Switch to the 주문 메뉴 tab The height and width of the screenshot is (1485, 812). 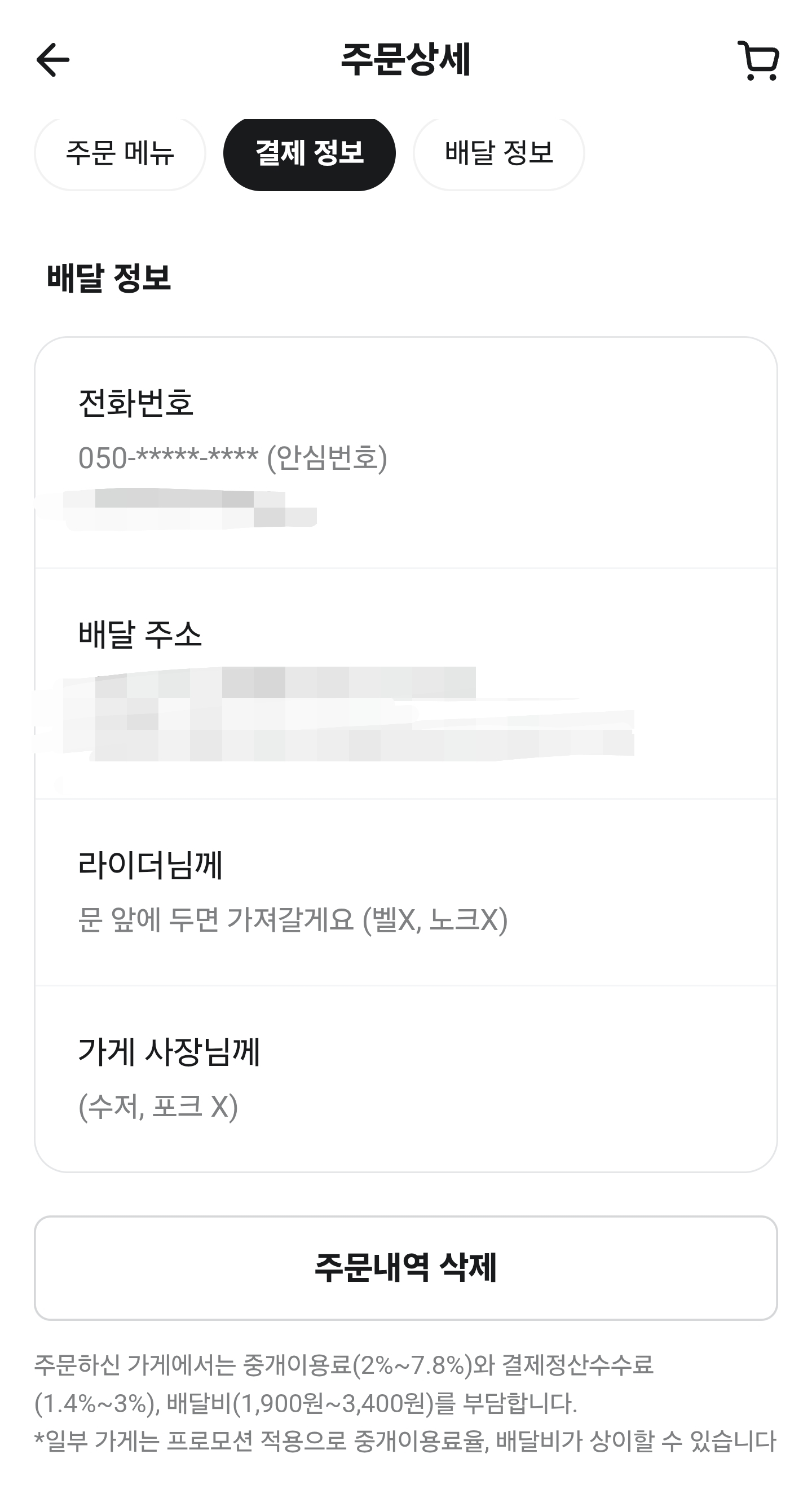[120, 153]
